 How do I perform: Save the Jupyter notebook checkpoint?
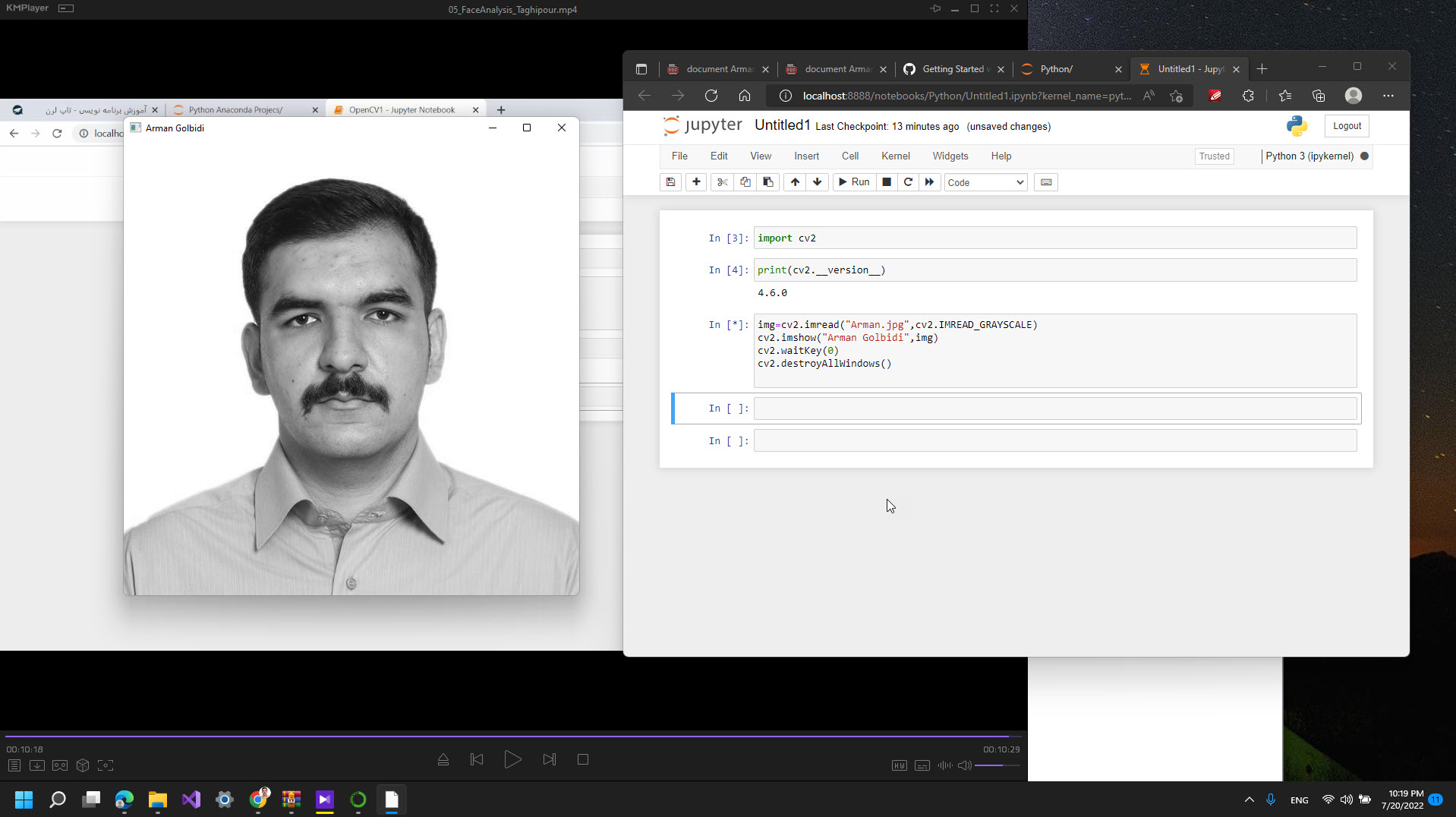pyautogui.click(x=670, y=182)
